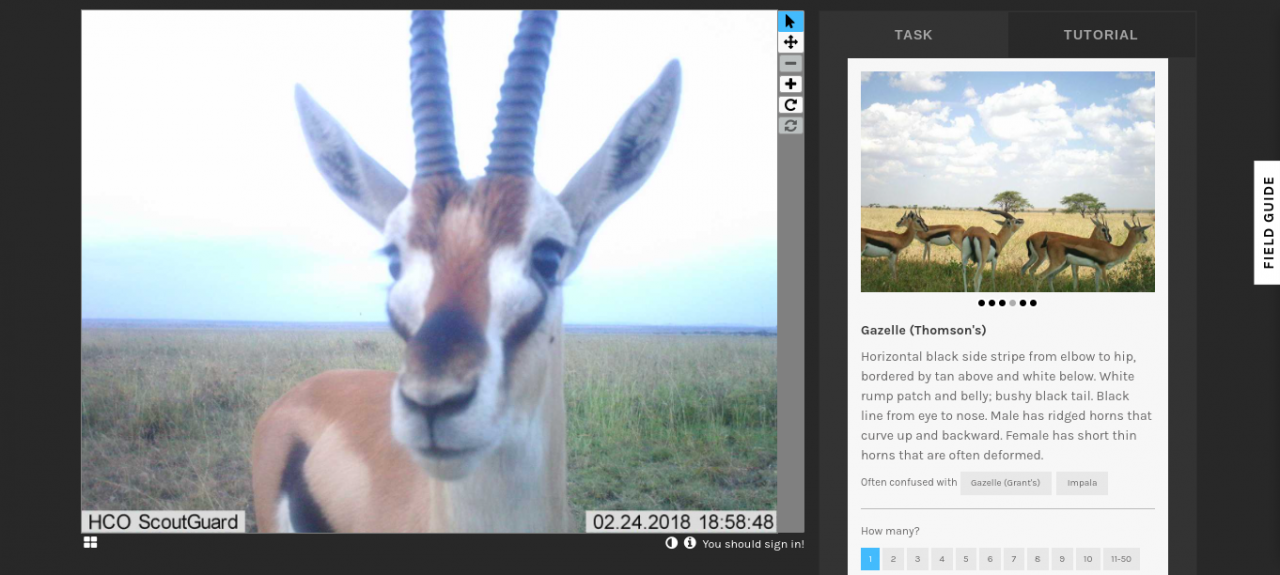This screenshot has height=575, width=1280.
Task: Click the 'Gazelle (Thomson's)' heading
Action: 923,330
